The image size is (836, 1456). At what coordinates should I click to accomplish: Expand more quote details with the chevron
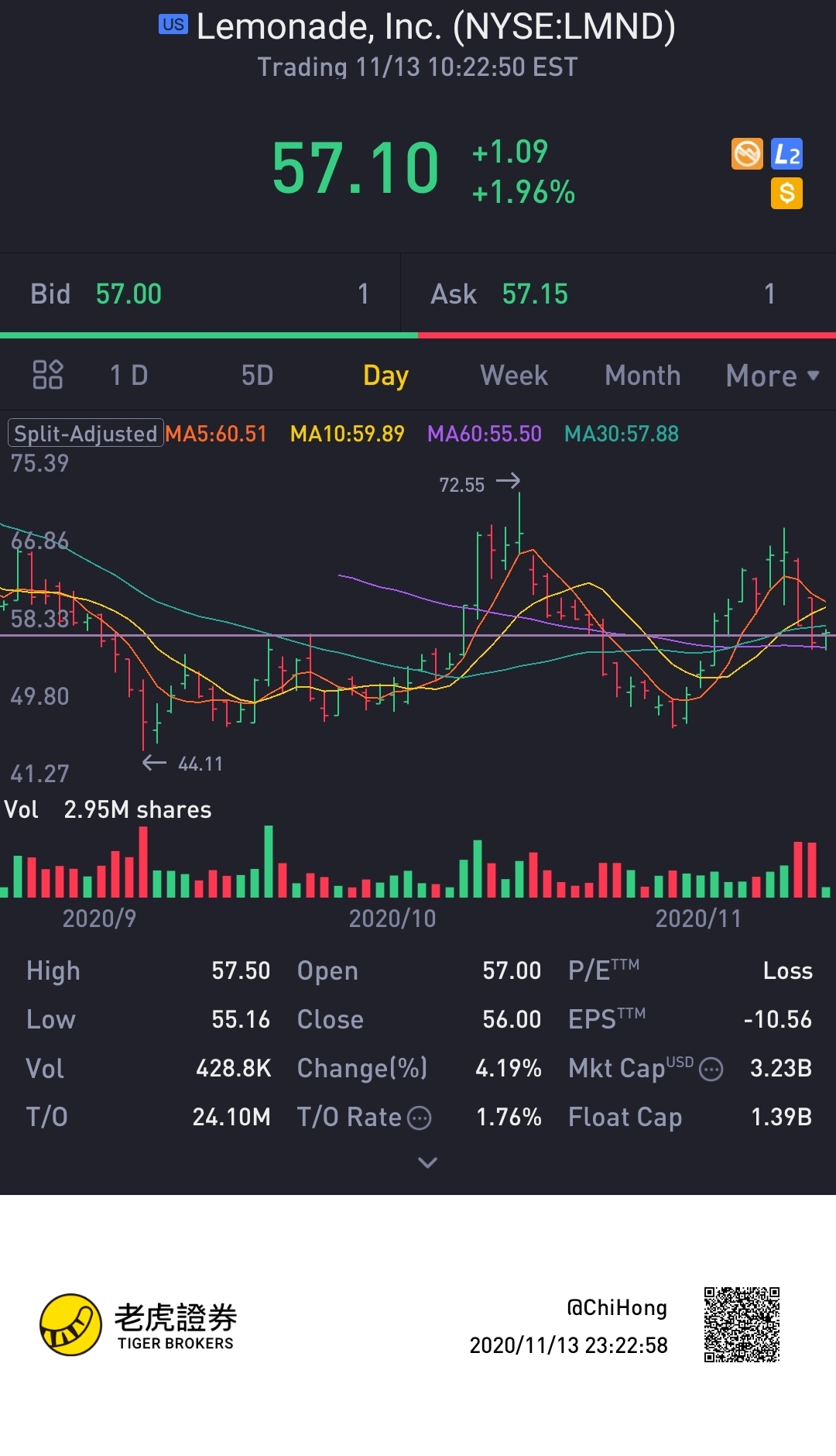[427, 1162]
